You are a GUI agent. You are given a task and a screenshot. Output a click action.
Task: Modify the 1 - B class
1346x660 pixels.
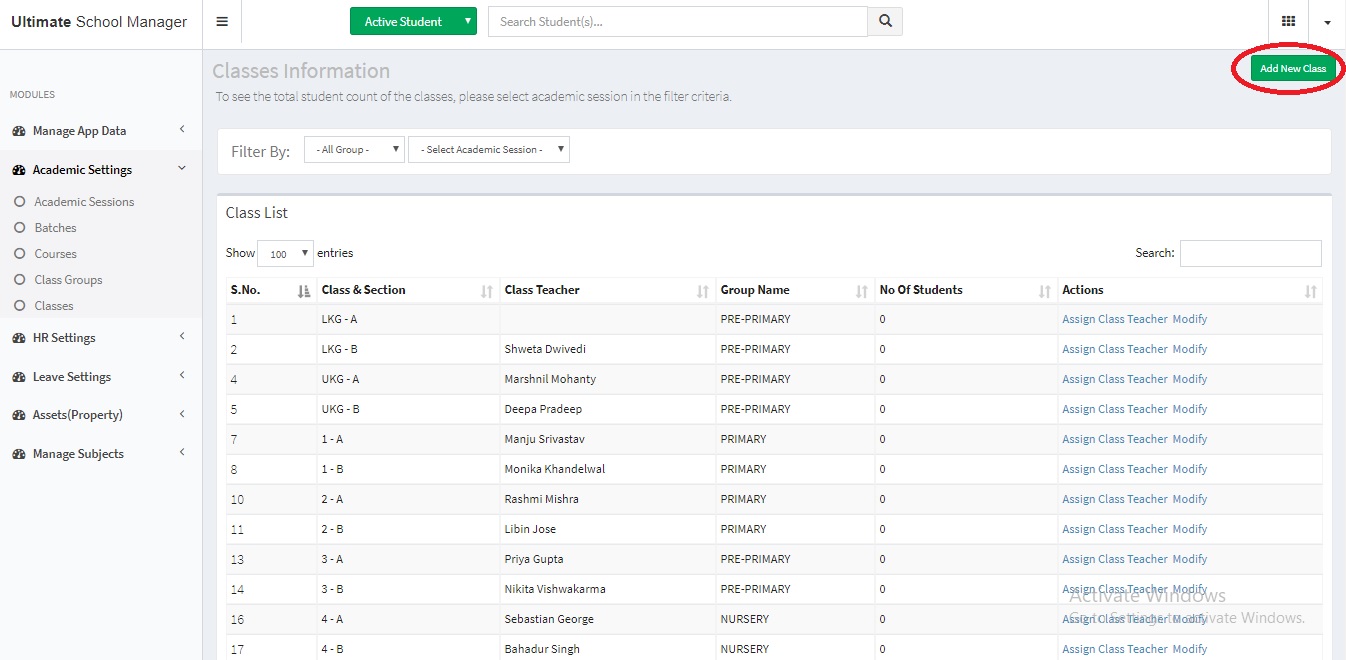click(x=1190, y=469)
